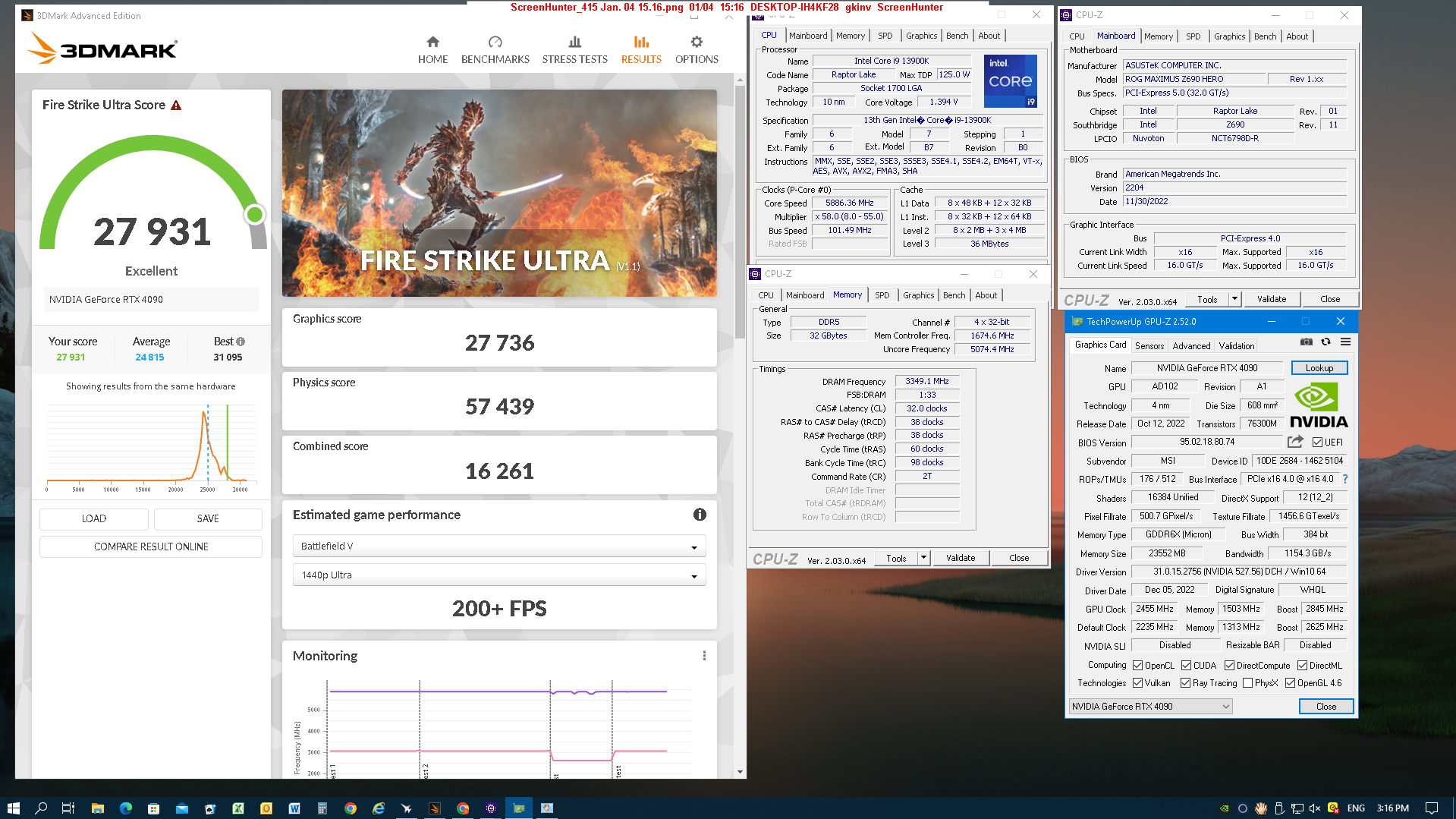Screen dimensions: 1456x819
Task: Open Tools dropdown arrow in CPU-Z Mainboard window
Action: pyautogui.click(x=1234, y=299)
